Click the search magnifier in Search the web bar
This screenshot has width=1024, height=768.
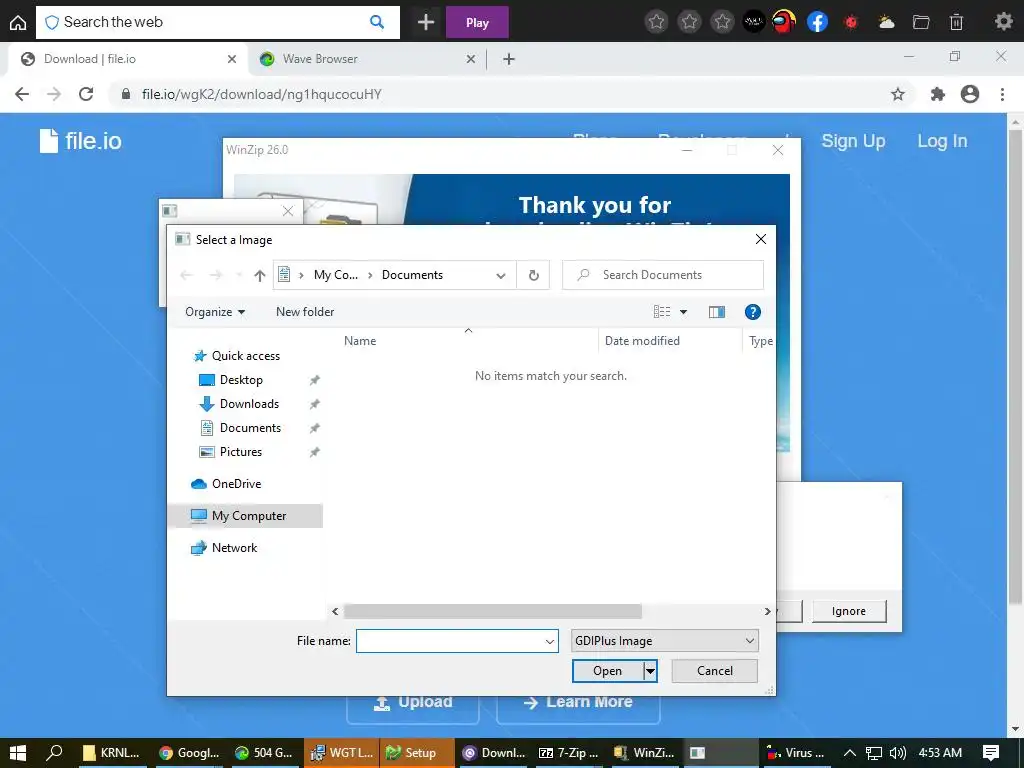pyautogui.click(x=377, y=22)
